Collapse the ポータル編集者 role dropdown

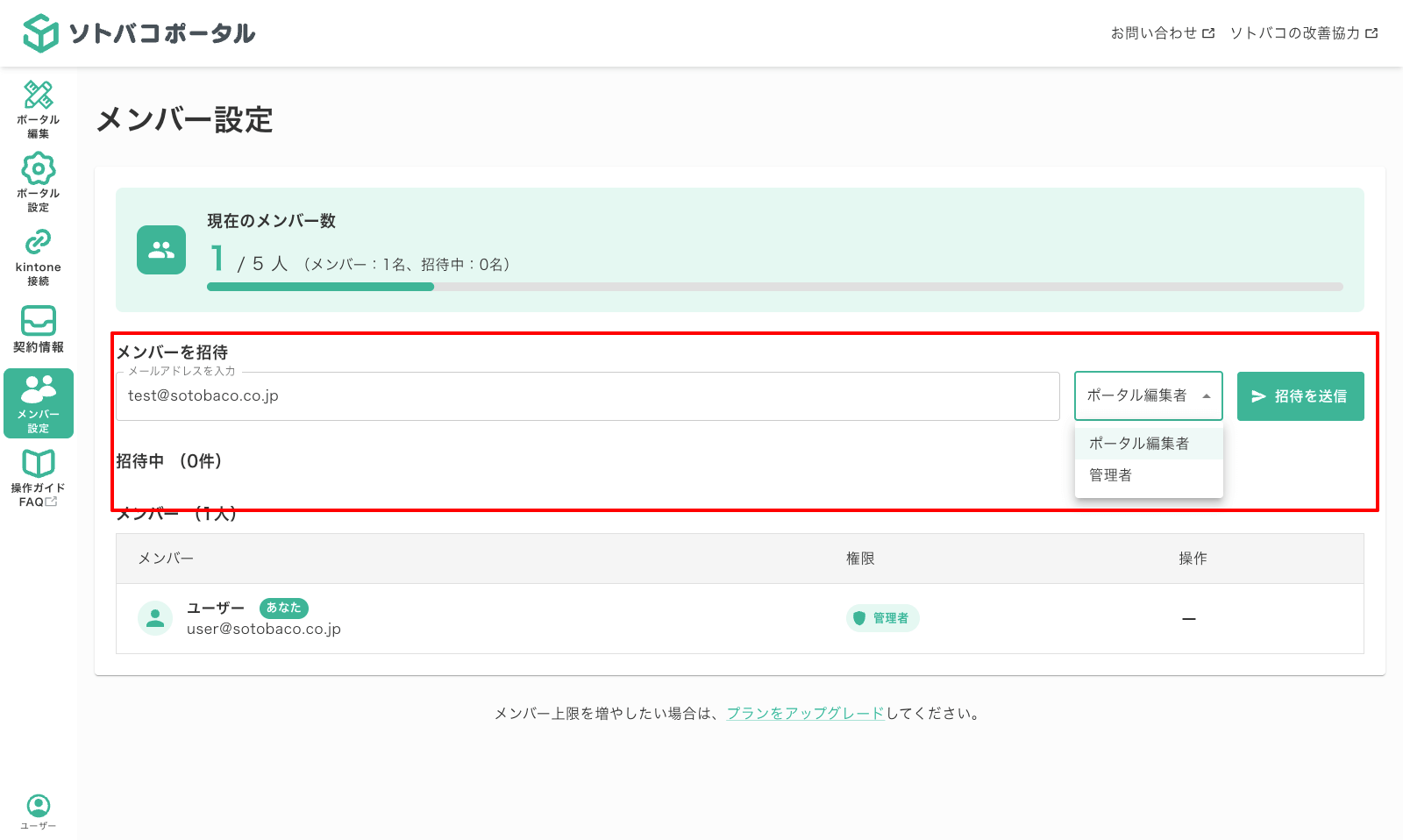[x=1148, y=396]
